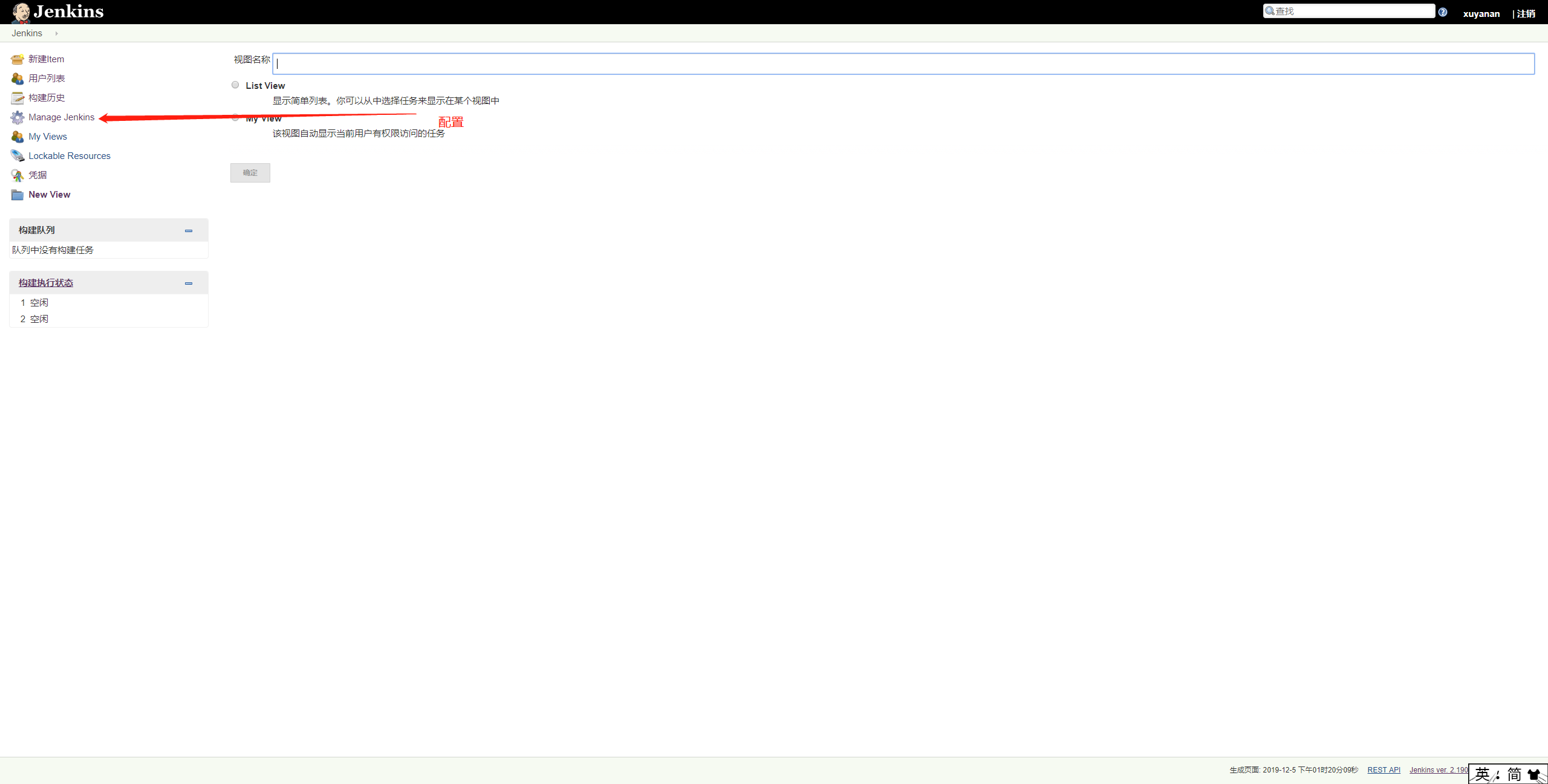
Task: Click the New View folder icon
Action: pos(17,195)
